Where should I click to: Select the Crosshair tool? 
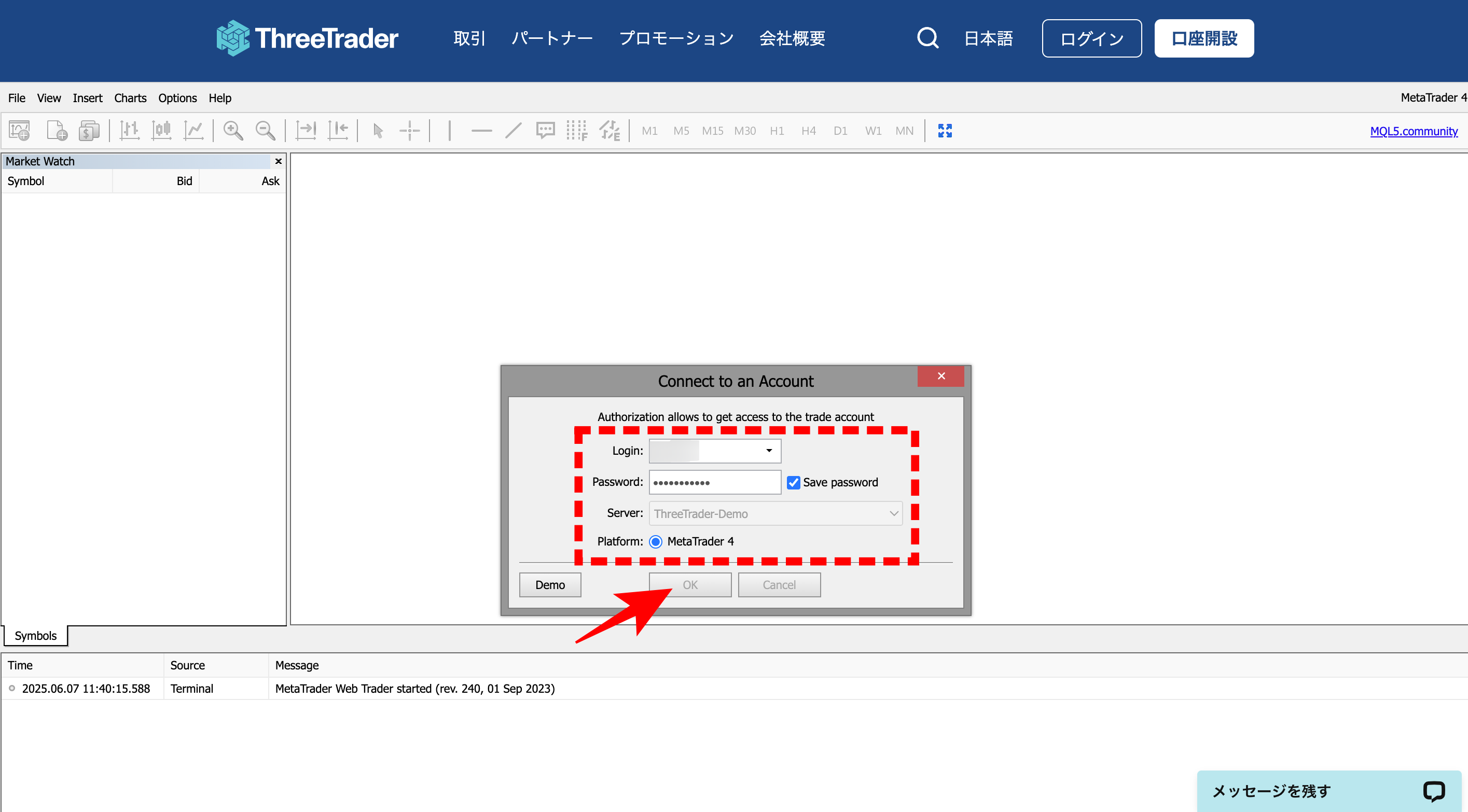(x=409, y=131)
